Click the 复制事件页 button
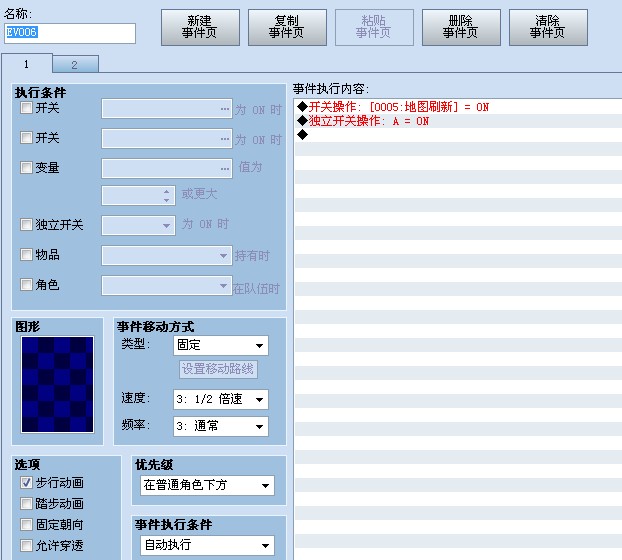Viewport: 622px width, 560px height. (287, 27)
